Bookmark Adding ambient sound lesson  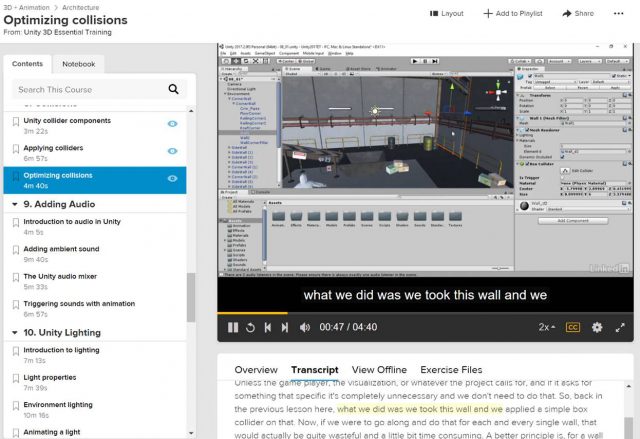[16, 250]
